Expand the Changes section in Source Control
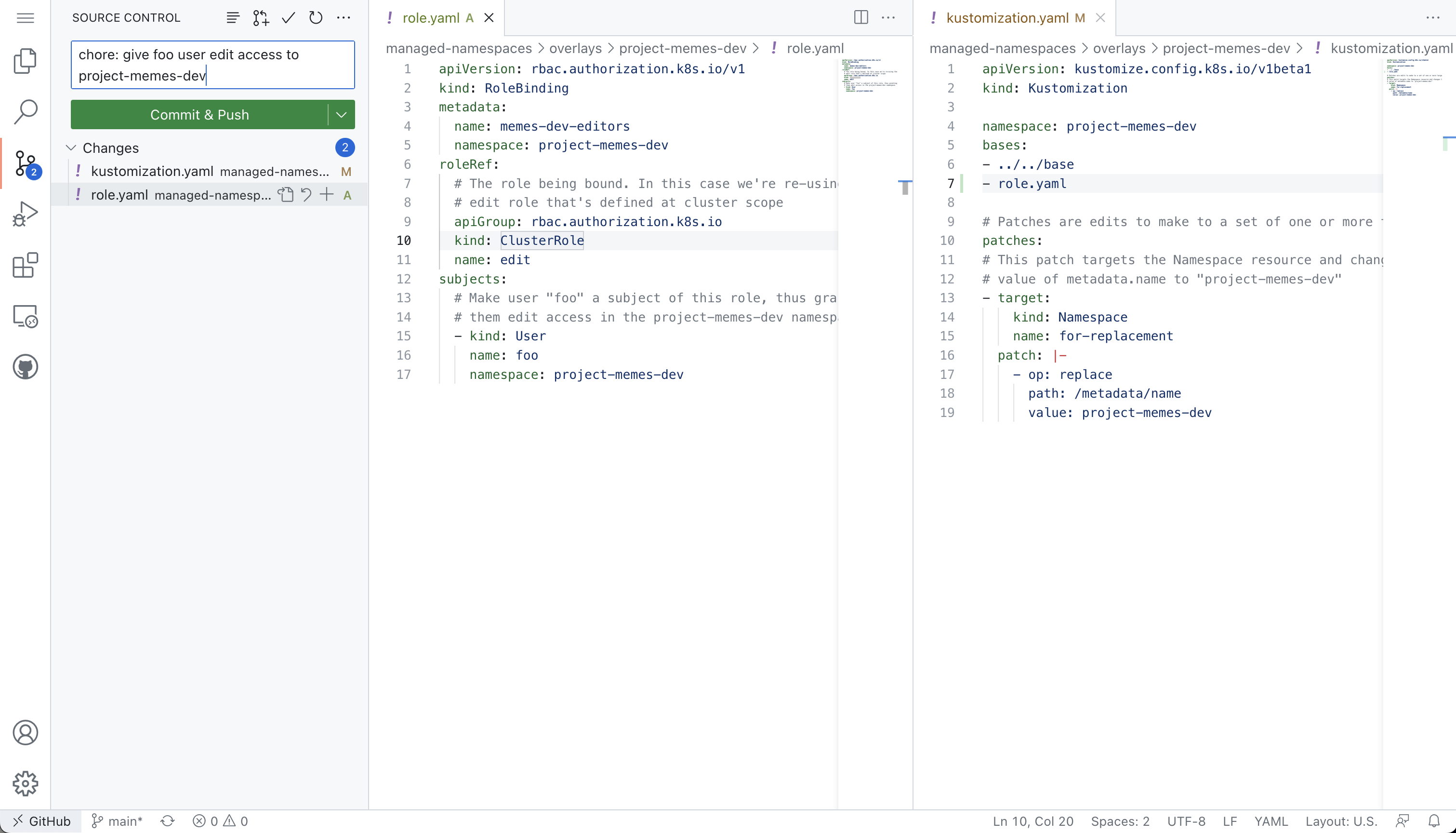This screenshot has width=1456, height=833. tap(71, 147)
